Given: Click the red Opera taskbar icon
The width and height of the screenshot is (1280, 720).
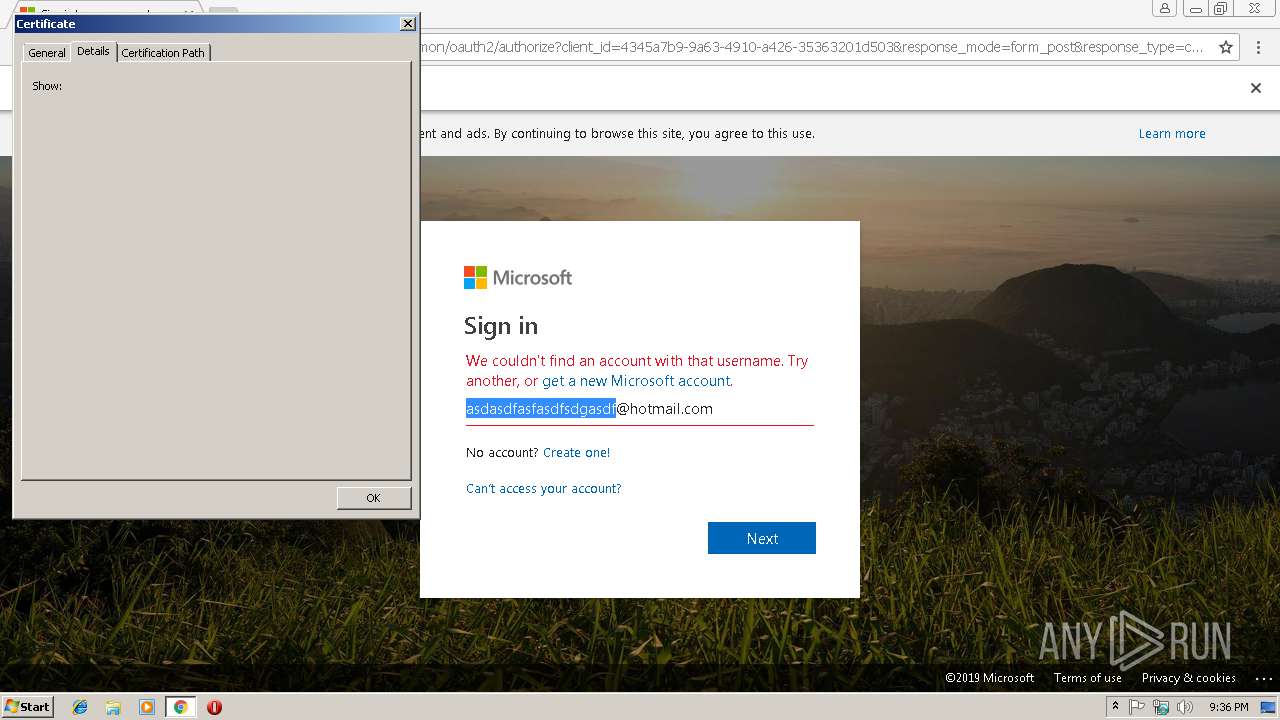Looking at the screenshot, I should (x=214, y=707).
